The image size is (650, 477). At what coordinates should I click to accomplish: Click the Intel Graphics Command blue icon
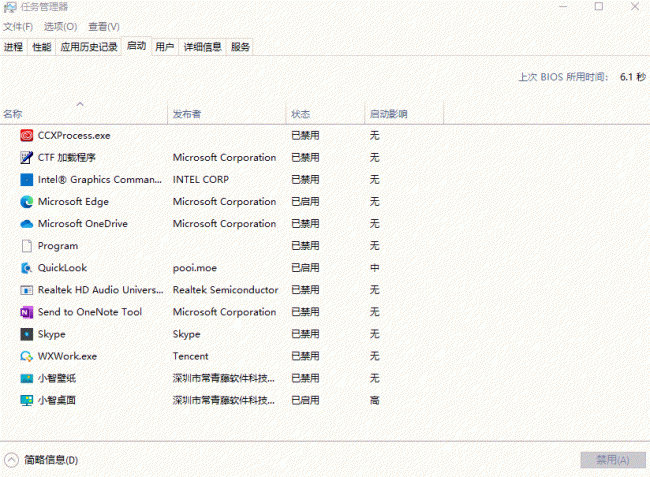click(x=27, y=179)
